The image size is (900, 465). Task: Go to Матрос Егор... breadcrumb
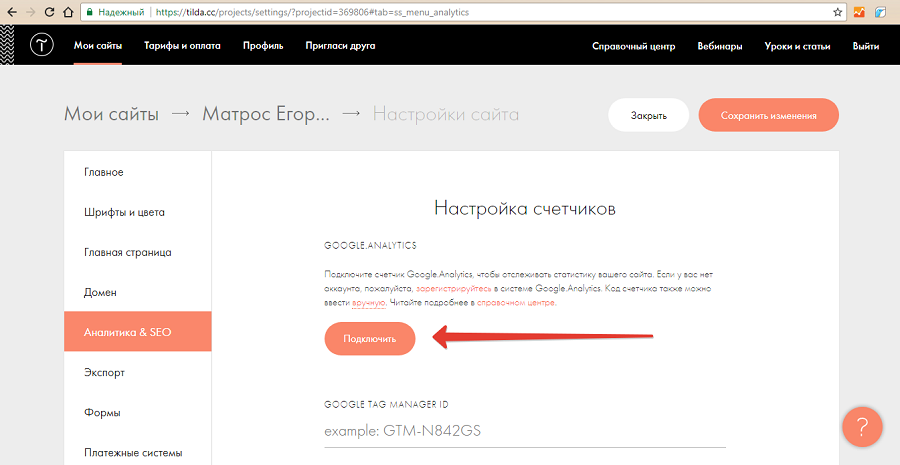coord(266,114)
